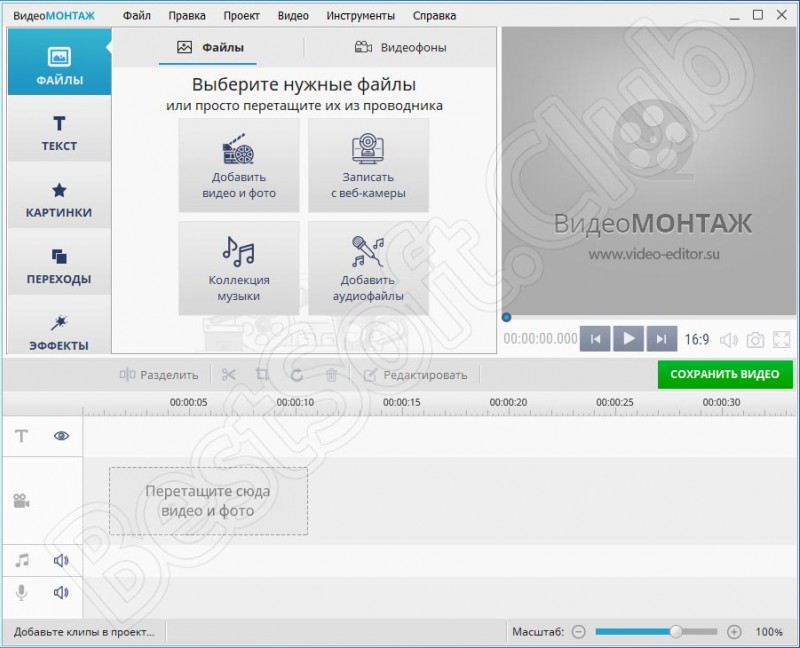Click the video track camera icon
Image resolution: width=800 pixels, height=648 pixels.
pyautogui.click(x=21, y=501)
